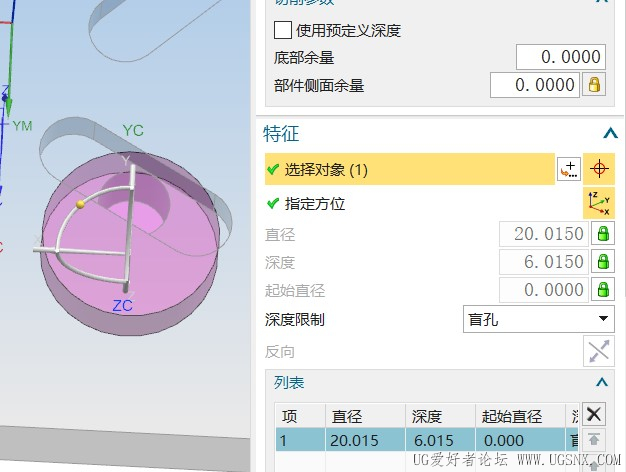Toggle lock next to 部件侧面余量
Screen dimensions: 626x472
(594, 84)
